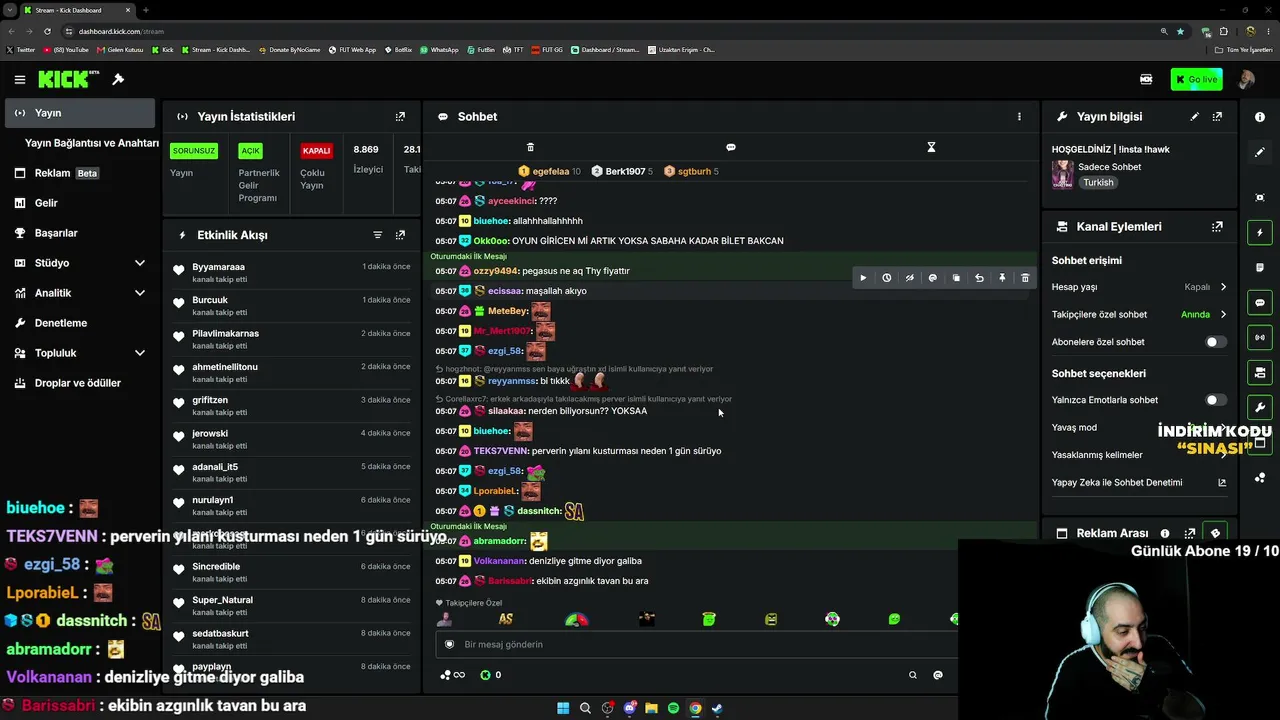
Task: Open the Sohbet three-dot options menu
Action: click(1019, 117)
